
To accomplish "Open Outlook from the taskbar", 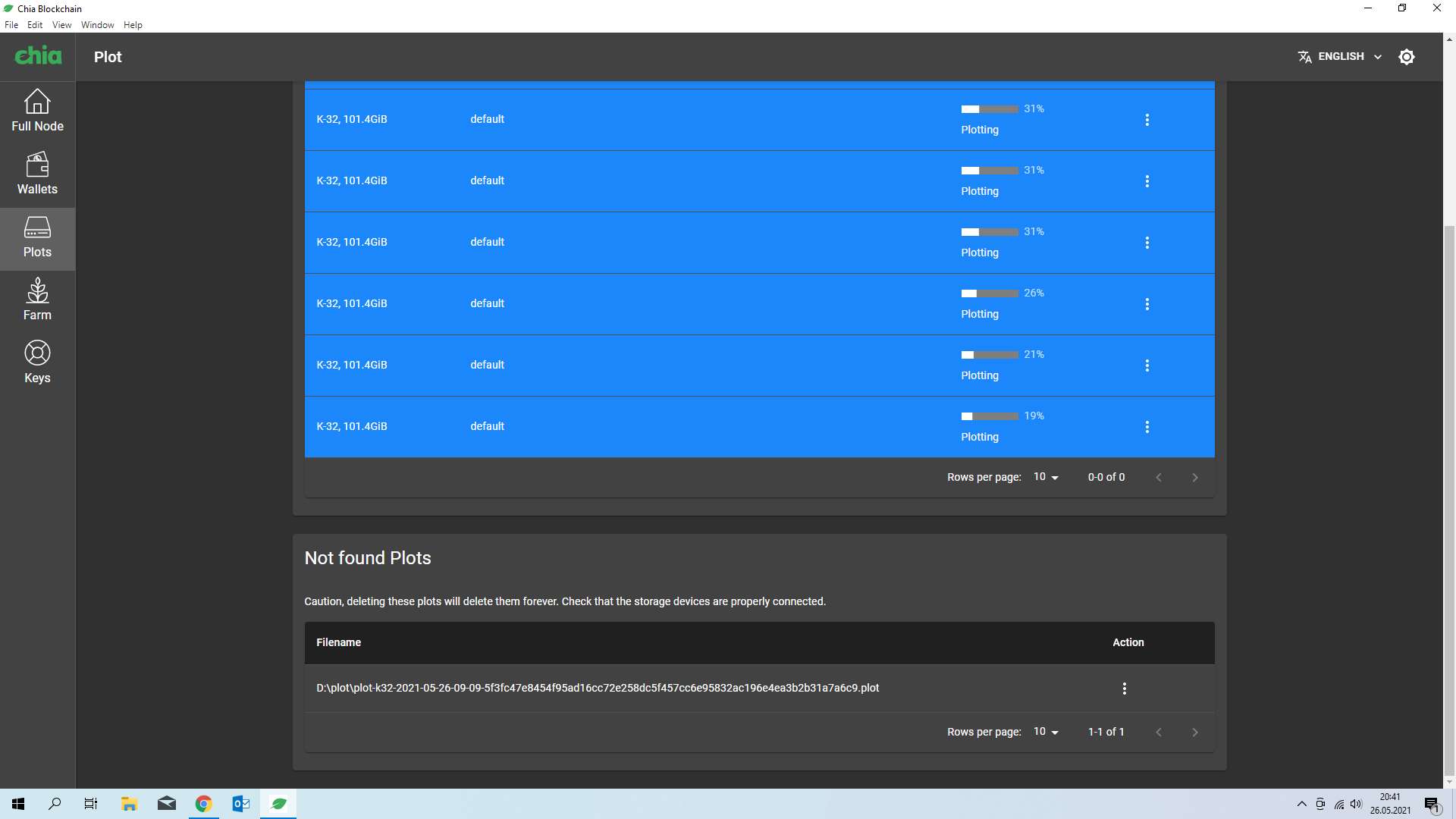I will 241,804.
